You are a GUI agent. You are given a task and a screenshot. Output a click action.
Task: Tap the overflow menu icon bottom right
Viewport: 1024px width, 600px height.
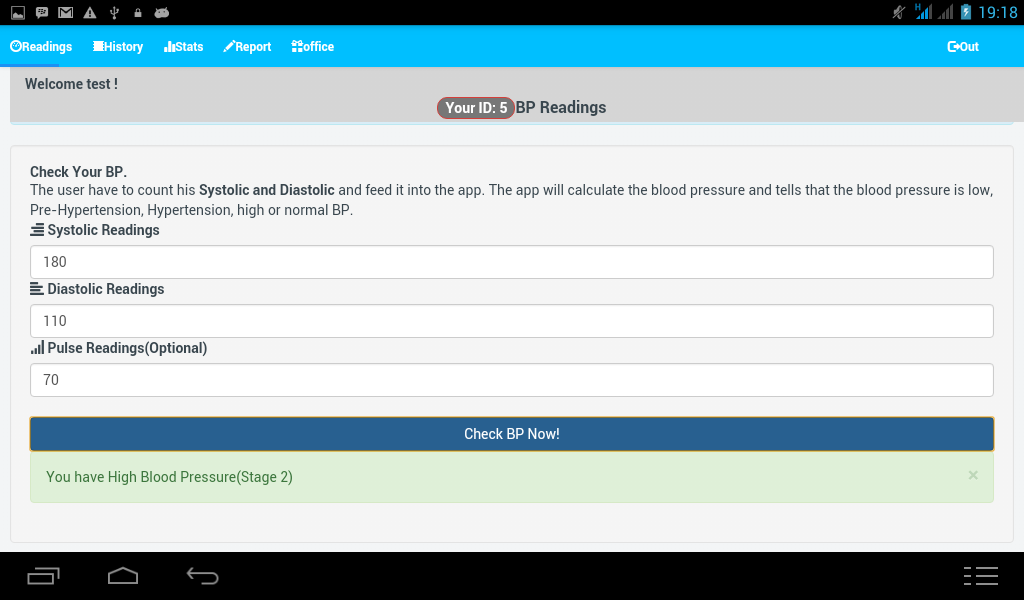pyautogui.click(x=981, y=576)
